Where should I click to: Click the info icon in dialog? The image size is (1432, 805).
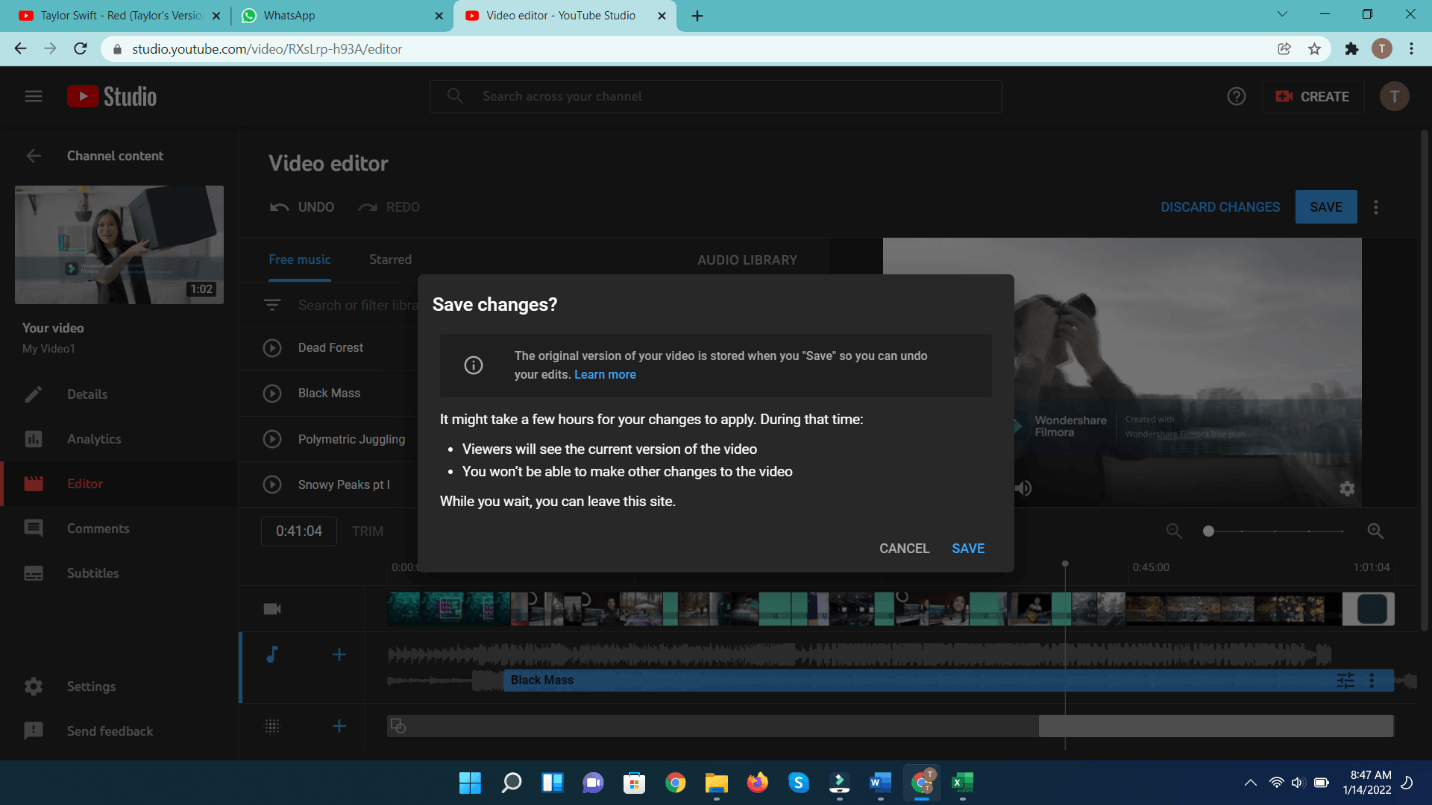(x=474, y=365)
